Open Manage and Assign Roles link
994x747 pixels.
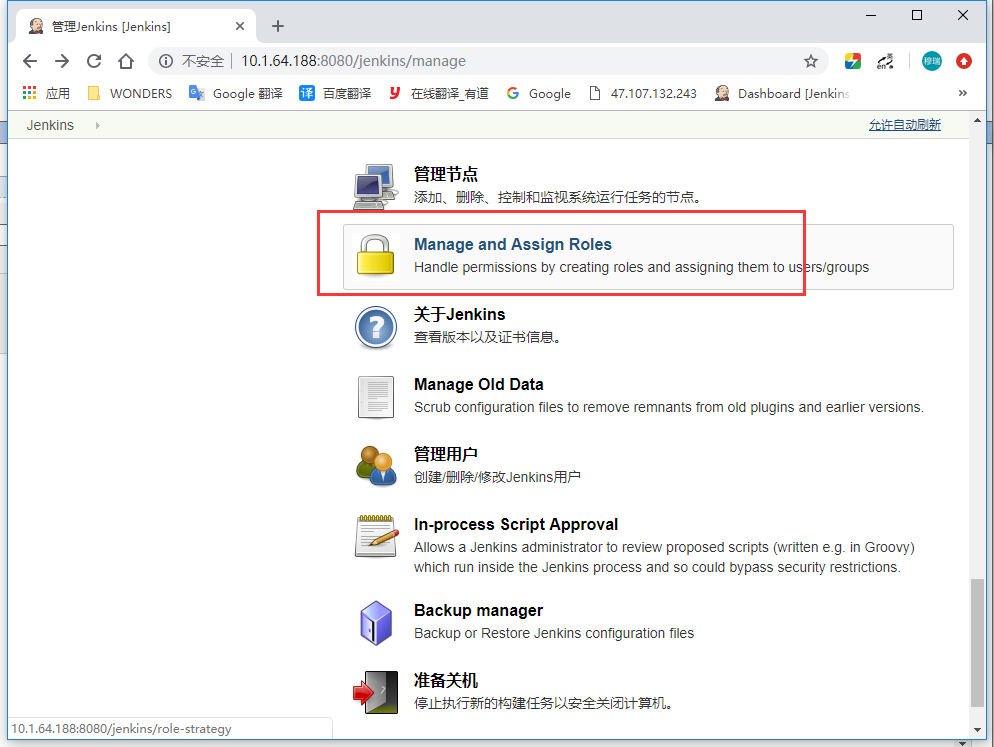512,244
